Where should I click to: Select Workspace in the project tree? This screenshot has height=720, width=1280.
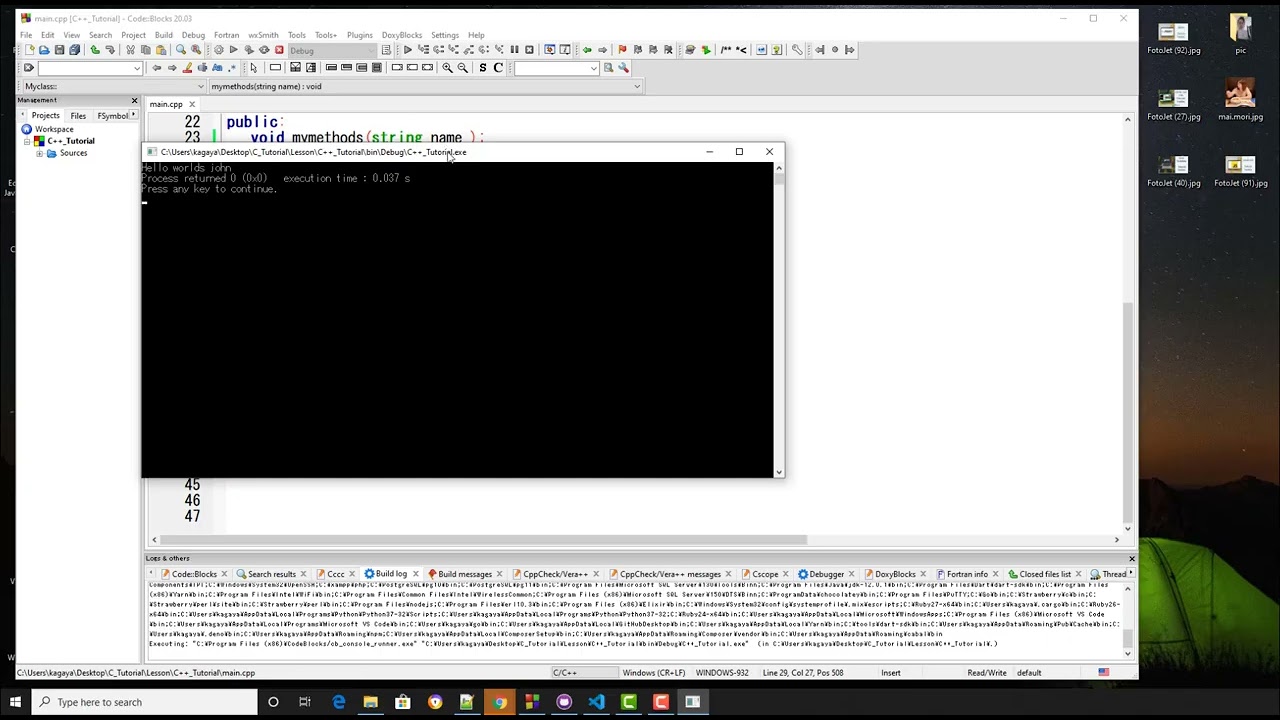point(54,129)
